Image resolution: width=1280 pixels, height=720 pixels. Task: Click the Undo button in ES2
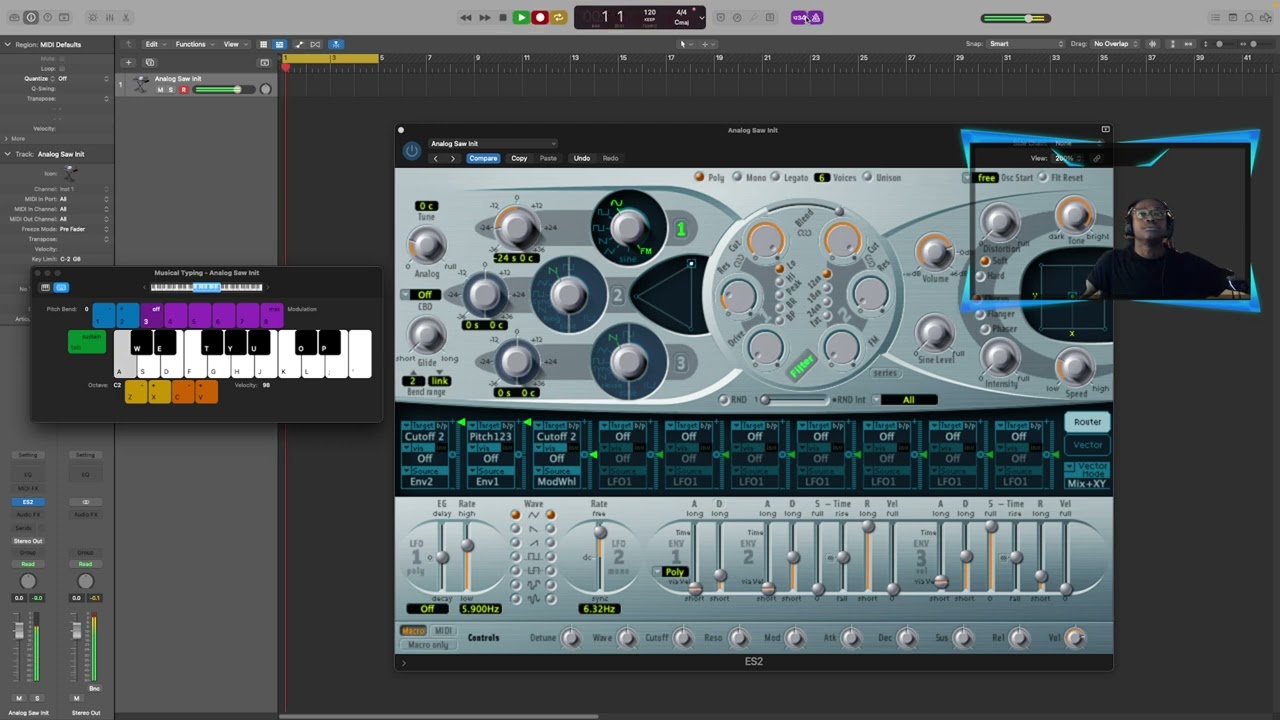[x=581, y=158]
